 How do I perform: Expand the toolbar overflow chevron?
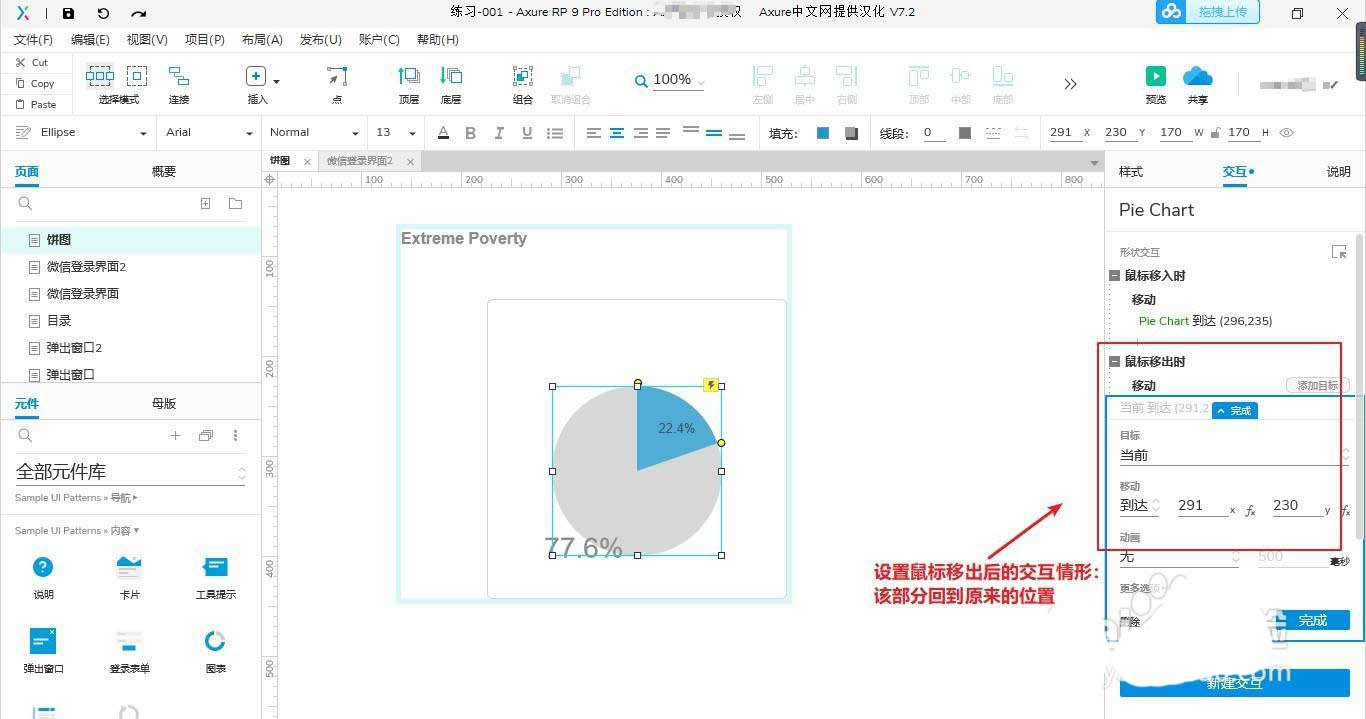(x=1070, y=84)
